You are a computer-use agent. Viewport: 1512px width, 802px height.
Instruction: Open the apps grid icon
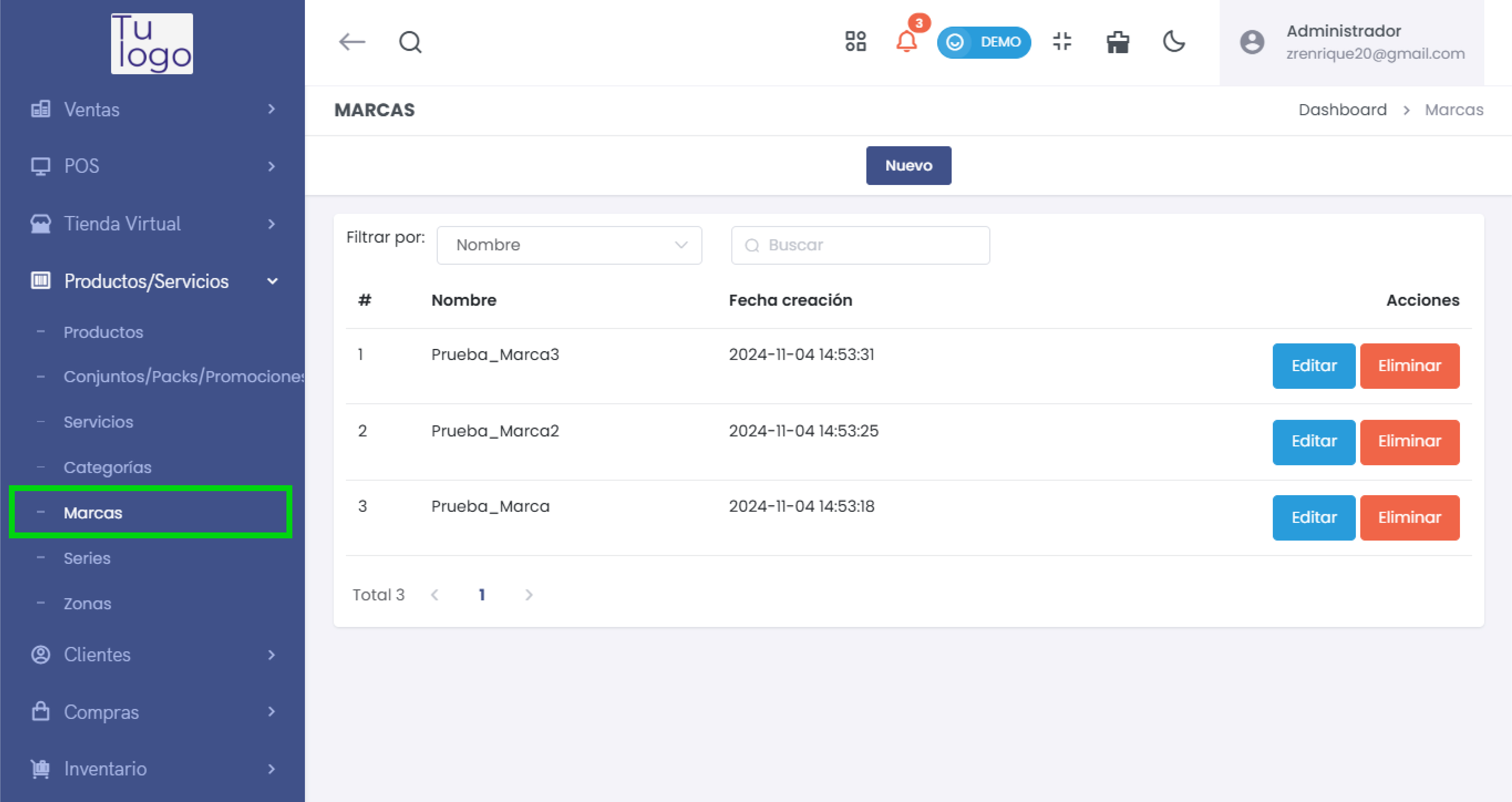(855, 42)
